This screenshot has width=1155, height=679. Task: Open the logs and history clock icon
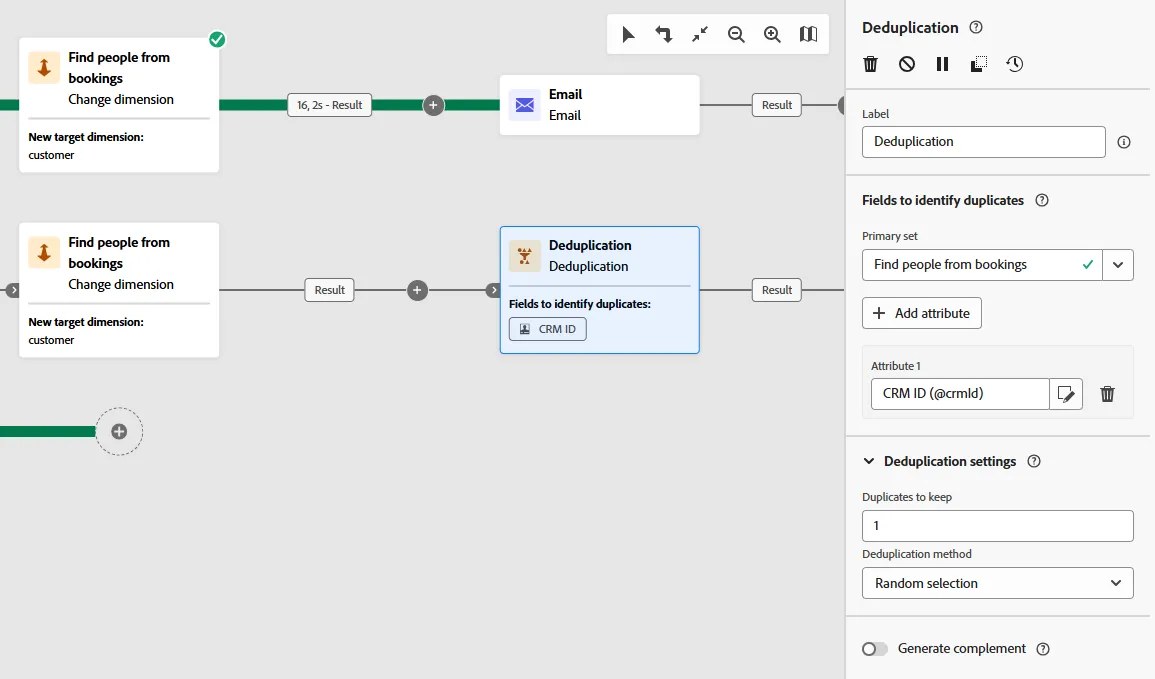point(1014,64)
